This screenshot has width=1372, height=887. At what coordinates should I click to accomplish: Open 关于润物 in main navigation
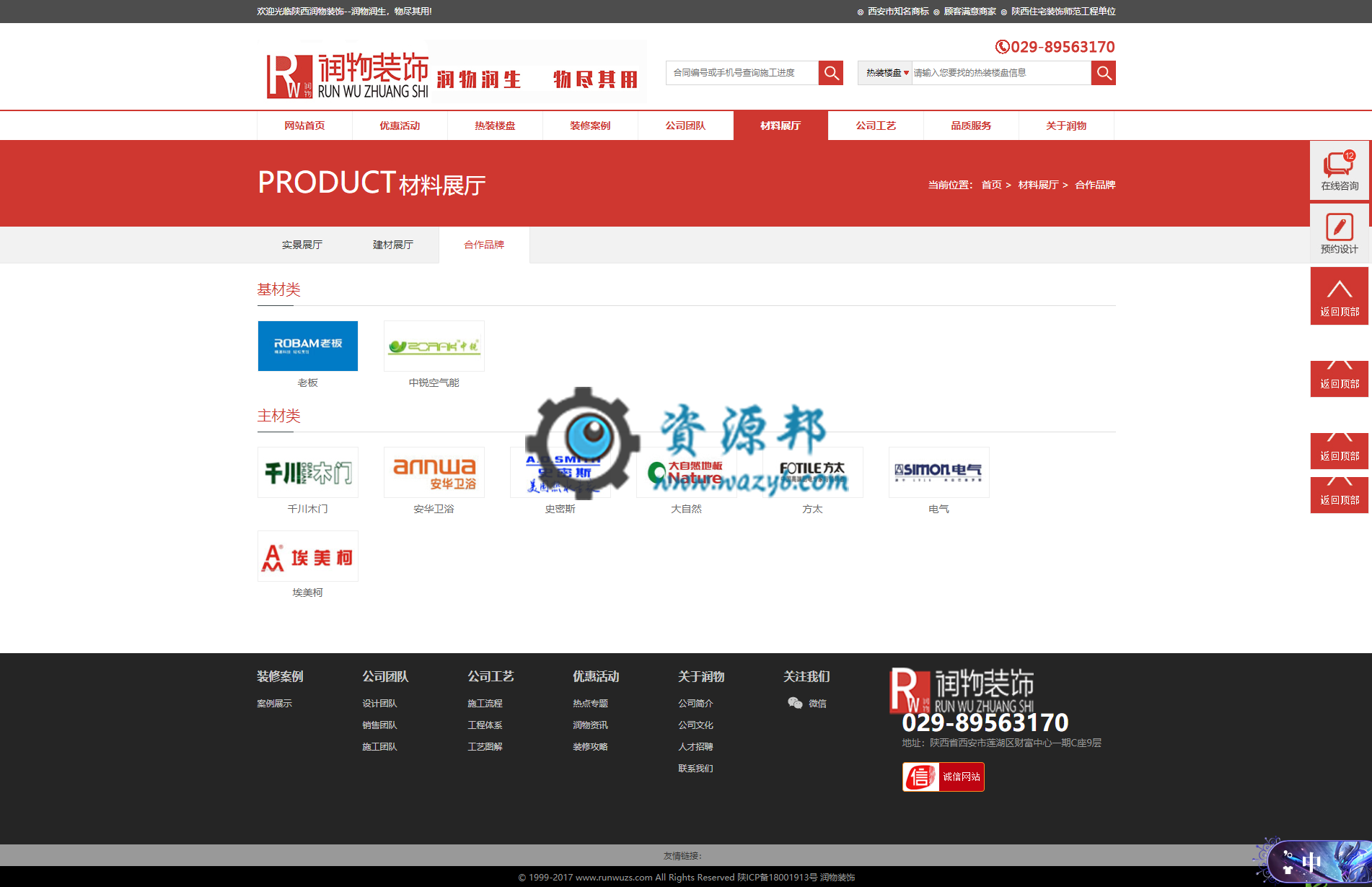tap(1066, 126)
